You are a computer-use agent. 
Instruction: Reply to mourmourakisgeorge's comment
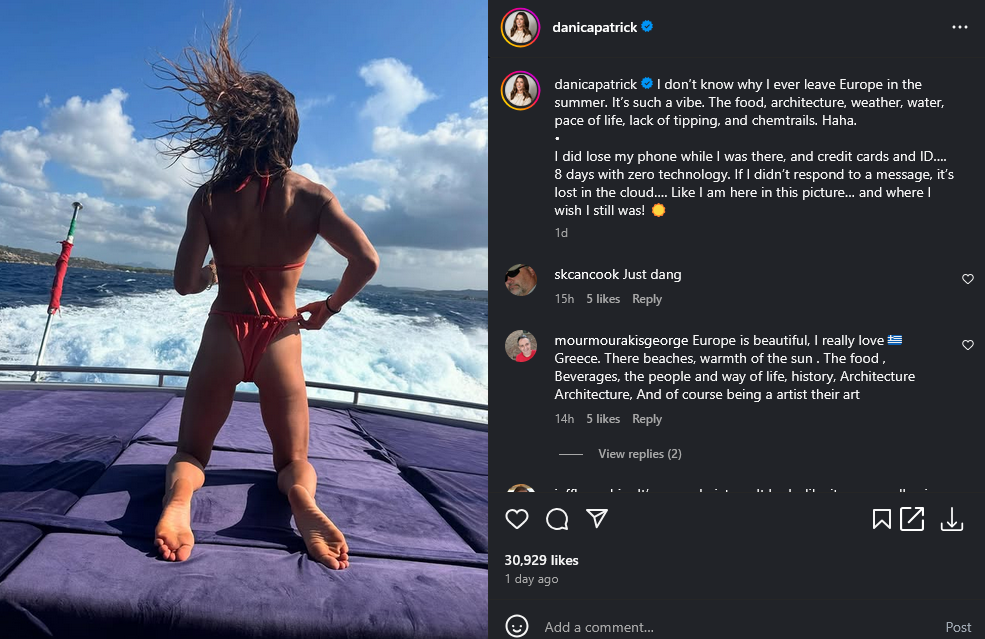(647, 419)
